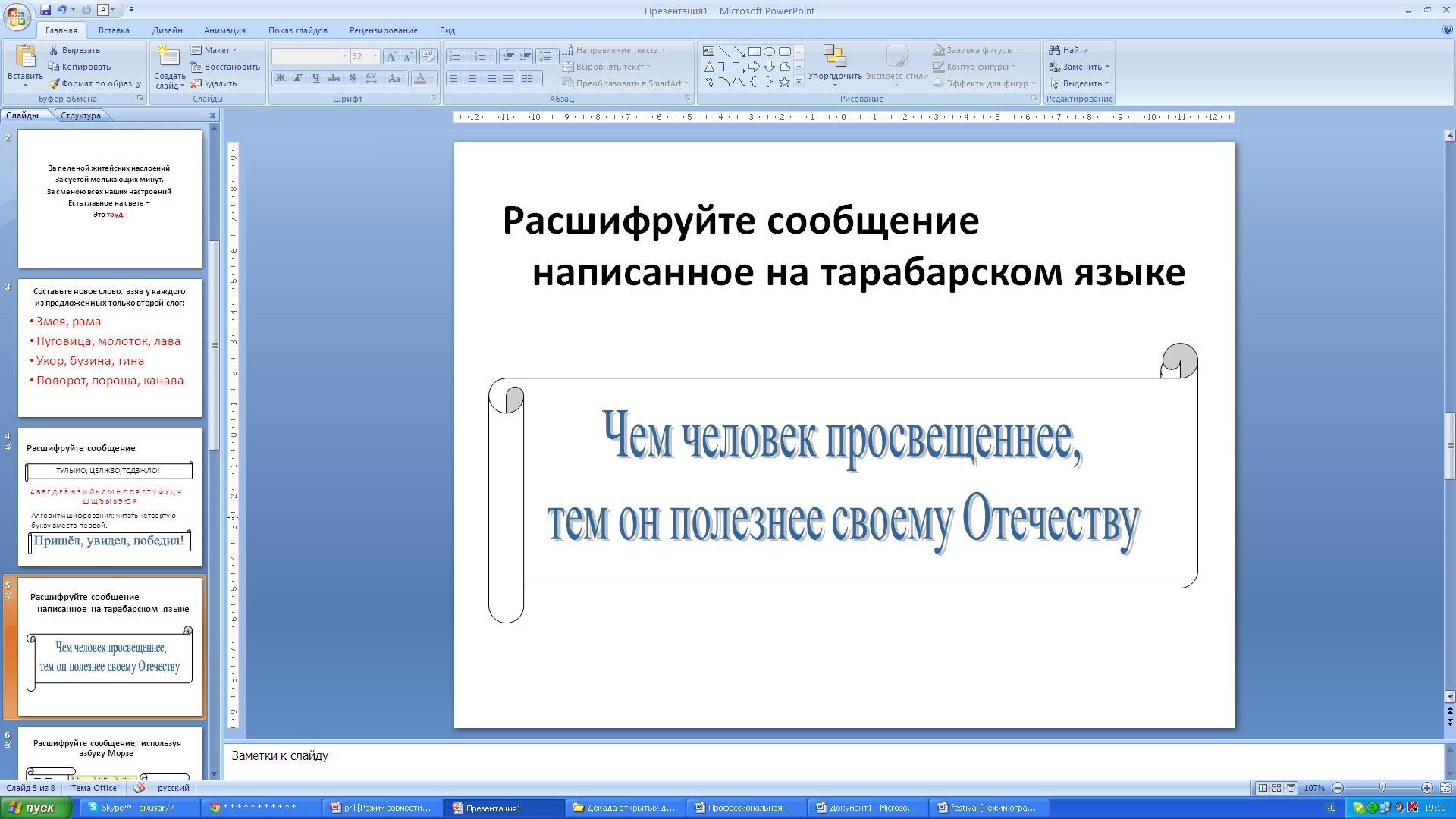The height and width of the screenshot is (819, 1456).
Task: Decrease the list indent level
Action: click(508, 57)
